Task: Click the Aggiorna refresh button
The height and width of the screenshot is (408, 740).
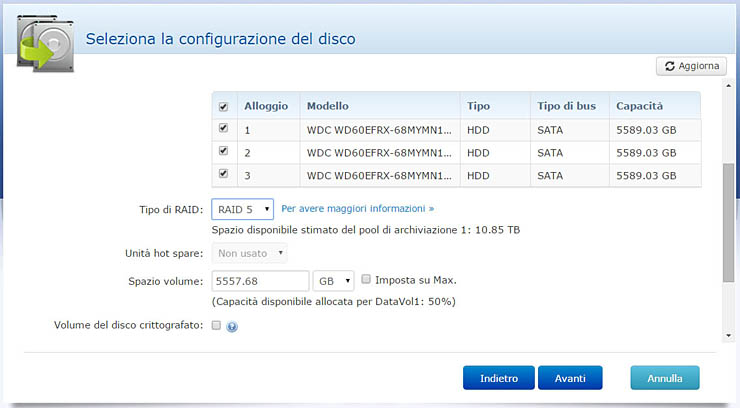Action: point(690,66)
